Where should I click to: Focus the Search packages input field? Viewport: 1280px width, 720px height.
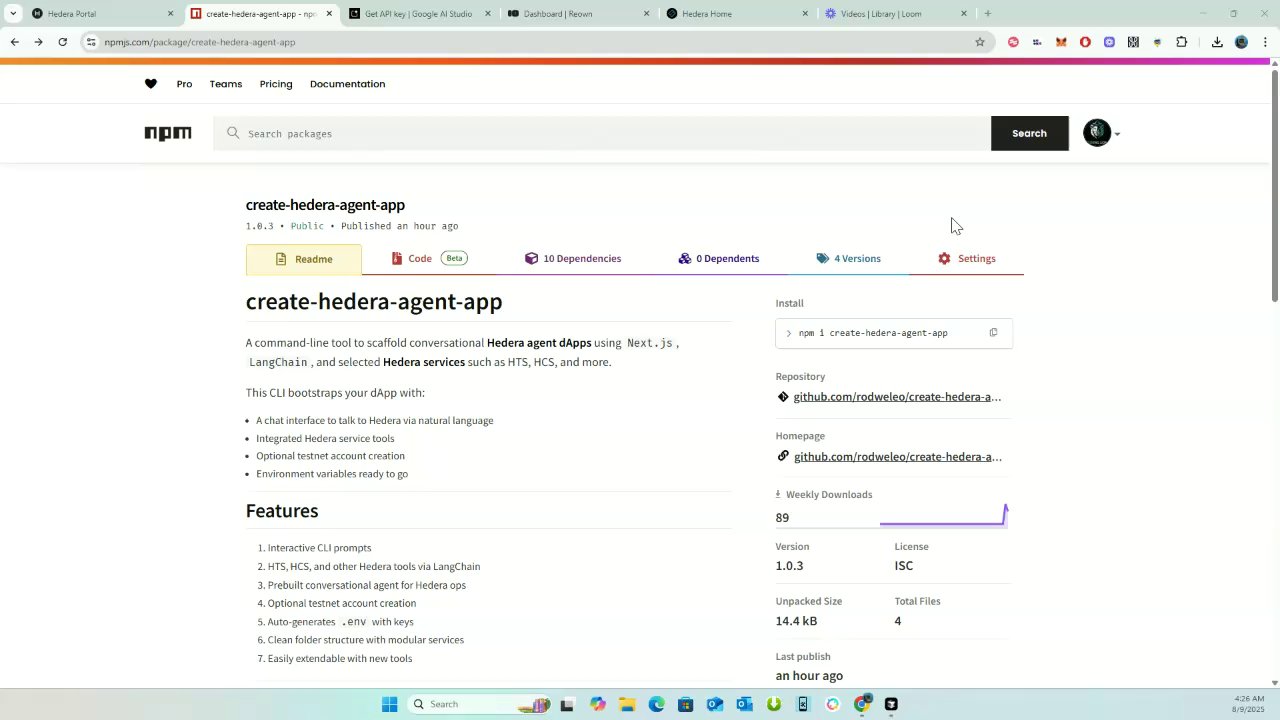click(602, 133)
